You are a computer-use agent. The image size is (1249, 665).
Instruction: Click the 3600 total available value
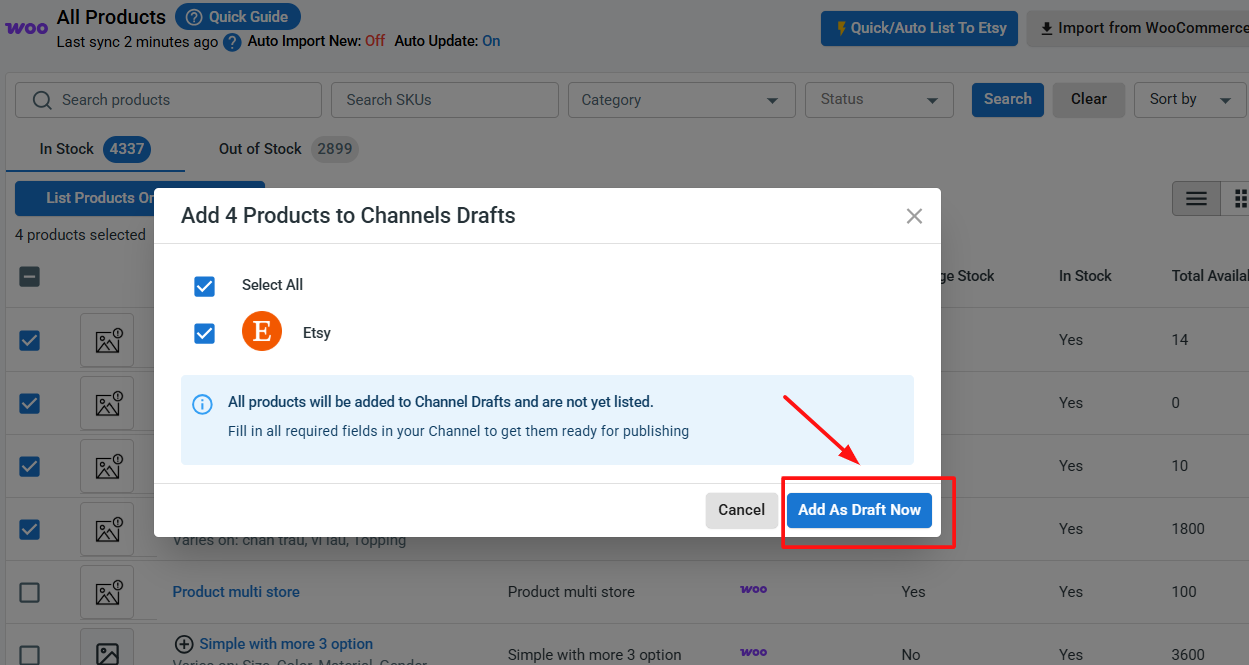1188,655
